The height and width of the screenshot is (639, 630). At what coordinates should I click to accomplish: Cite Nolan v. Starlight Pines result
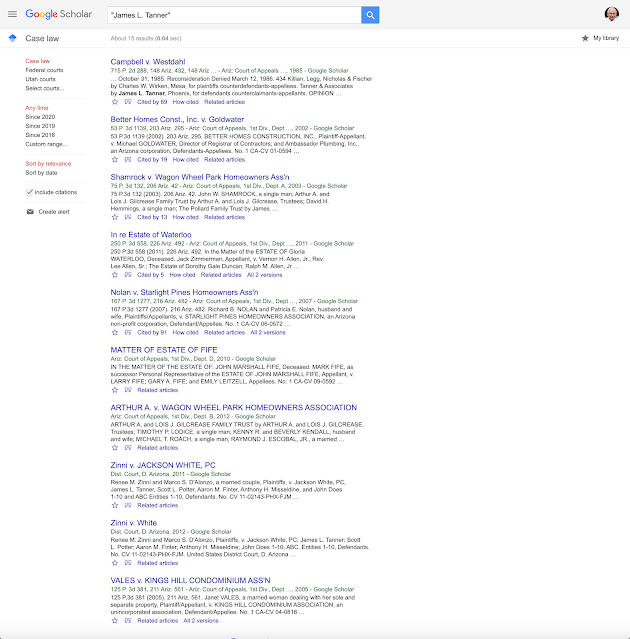click(128, 333)
